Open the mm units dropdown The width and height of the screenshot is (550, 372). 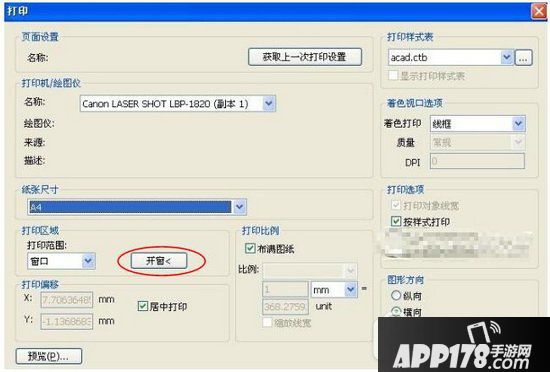[x=334, y=290]
